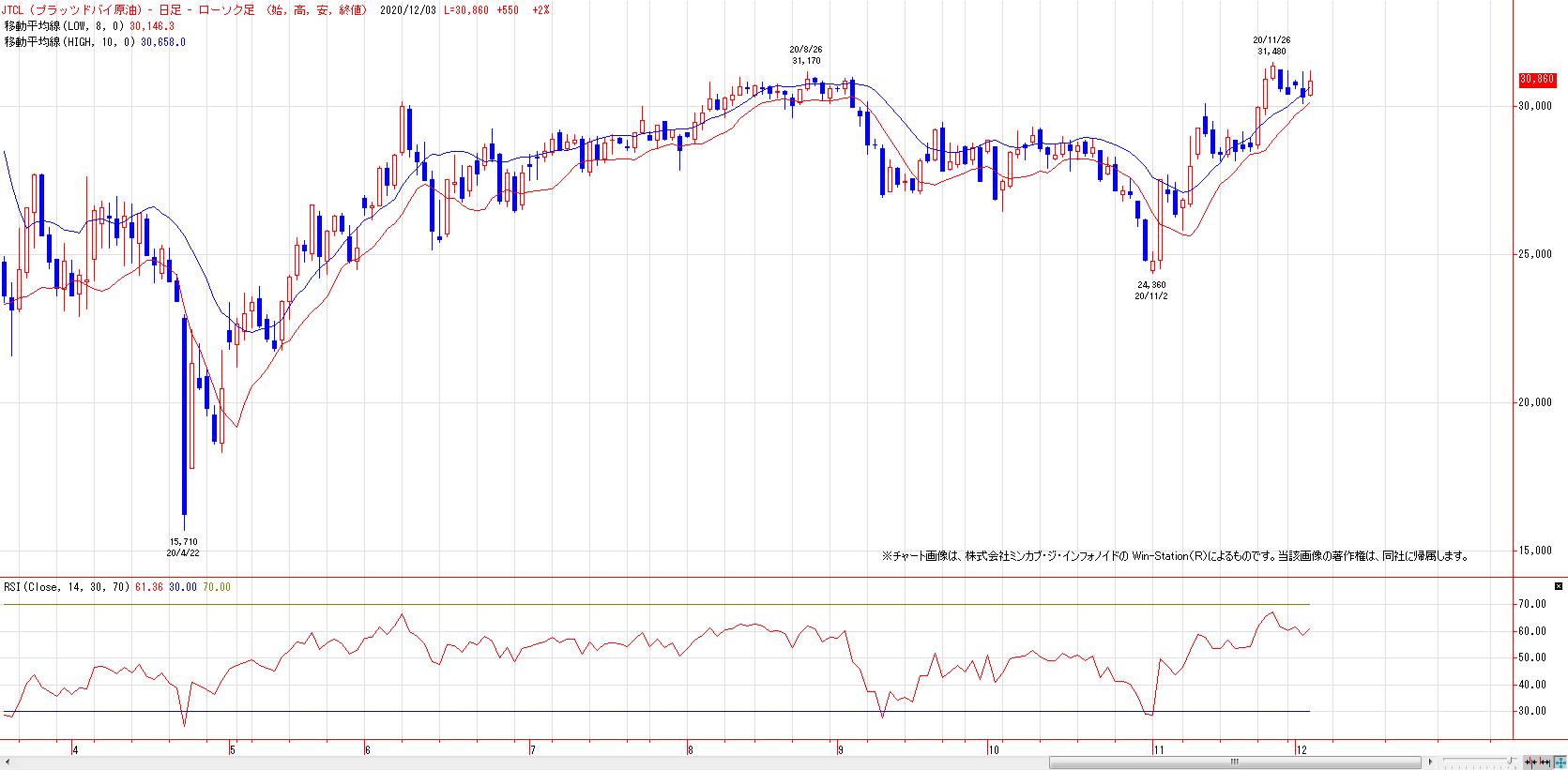
Task: Click the RSI current value 61.36
Action: [149, 587]
